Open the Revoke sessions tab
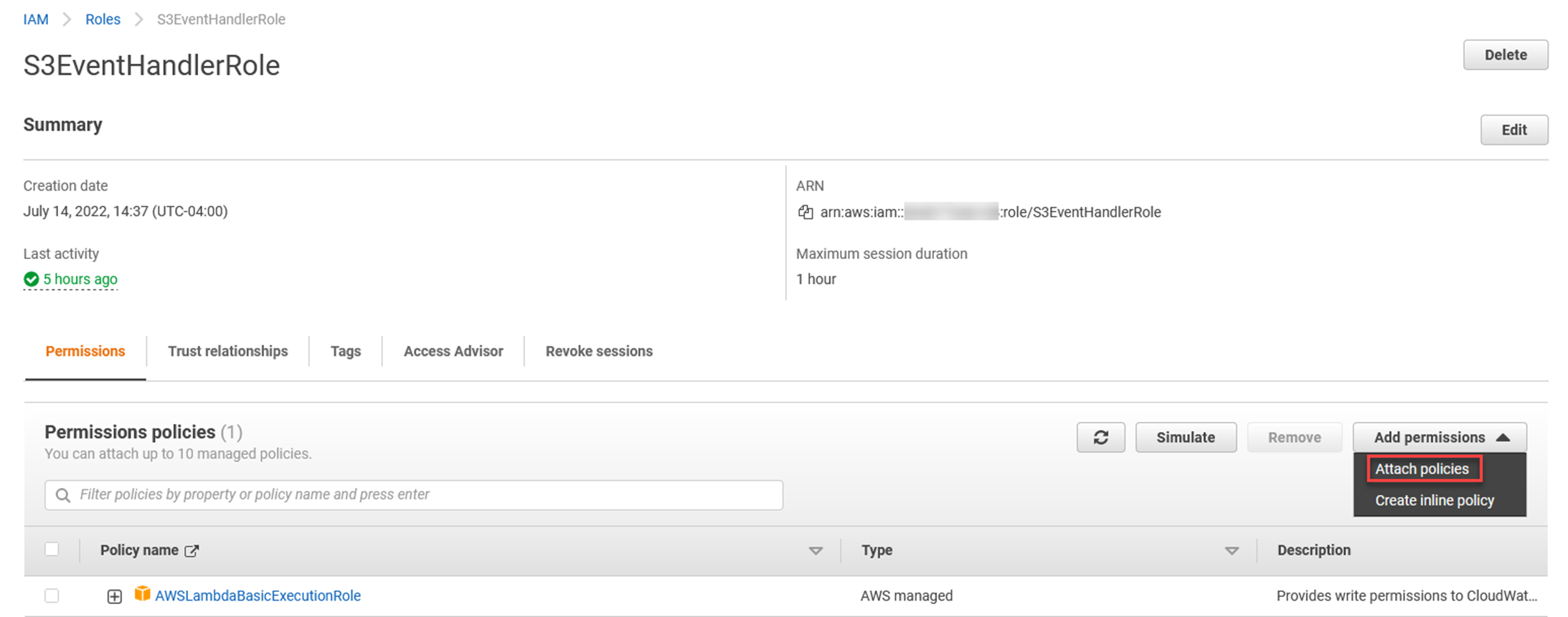The width and height of the screenshot is (1568, 617). tap(599, 352)
